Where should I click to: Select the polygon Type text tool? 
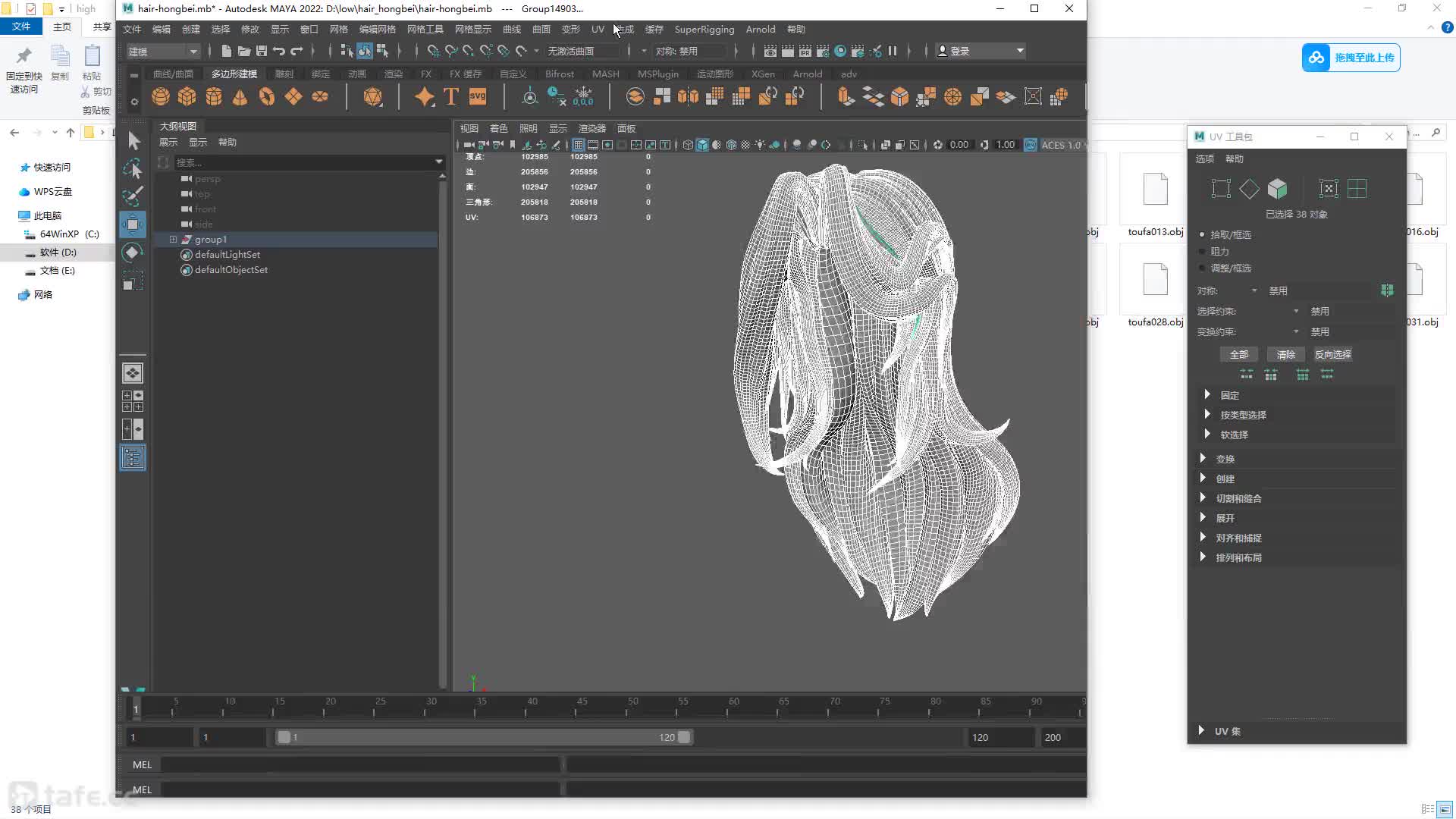(x=451, y=96)
